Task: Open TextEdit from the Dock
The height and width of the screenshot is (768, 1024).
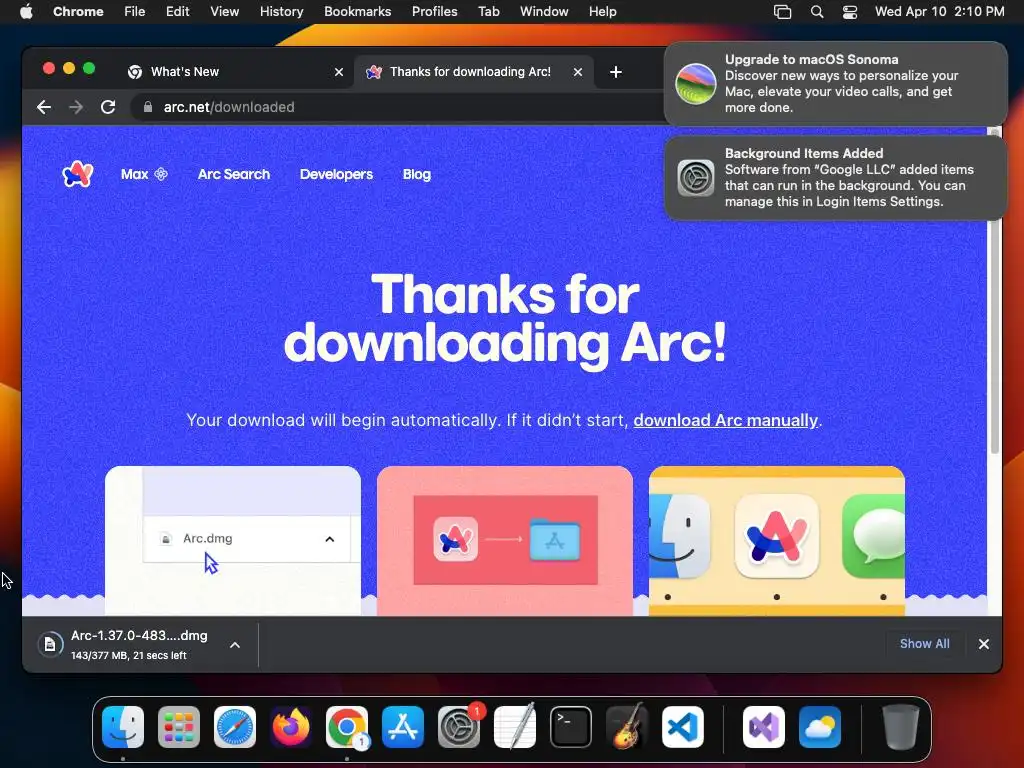Action: 515,727
